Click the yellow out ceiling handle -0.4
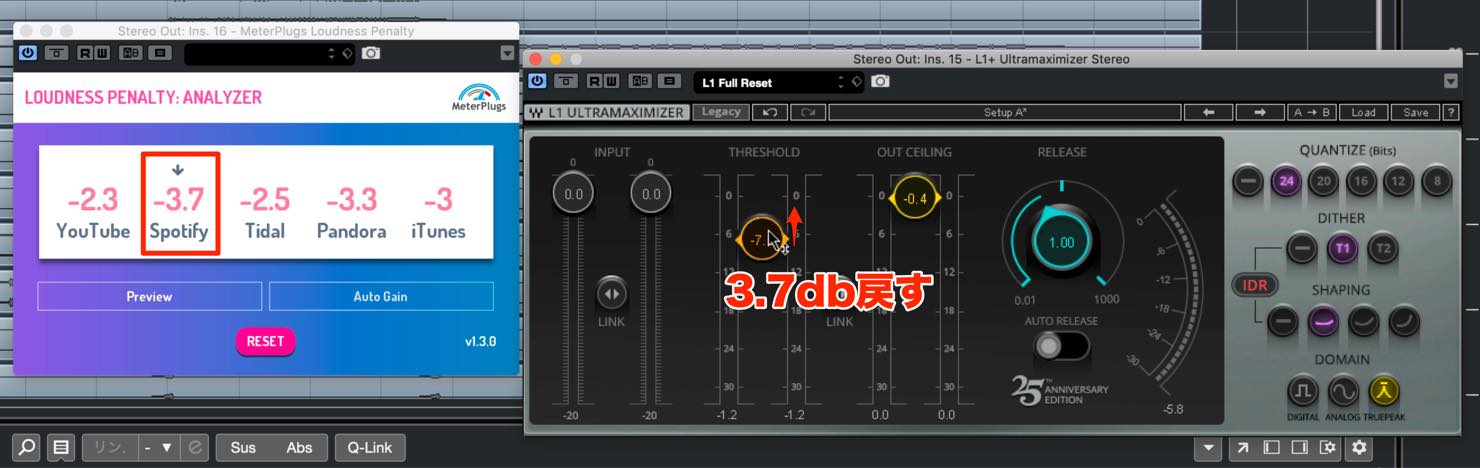The image size is (1480, 468). click(914, 198)
